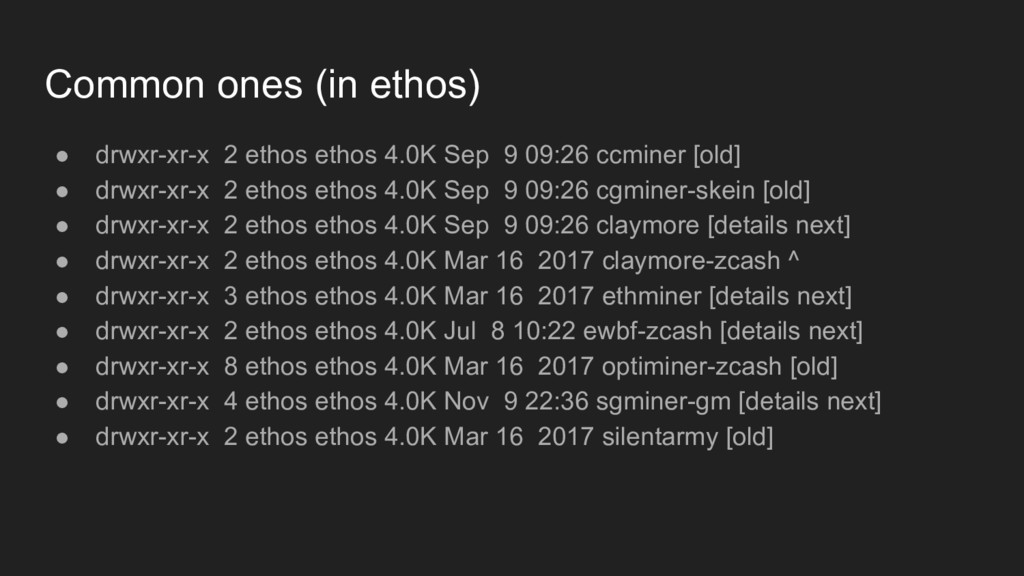Click the bullet point beside the ccminer line

[62, 156]
